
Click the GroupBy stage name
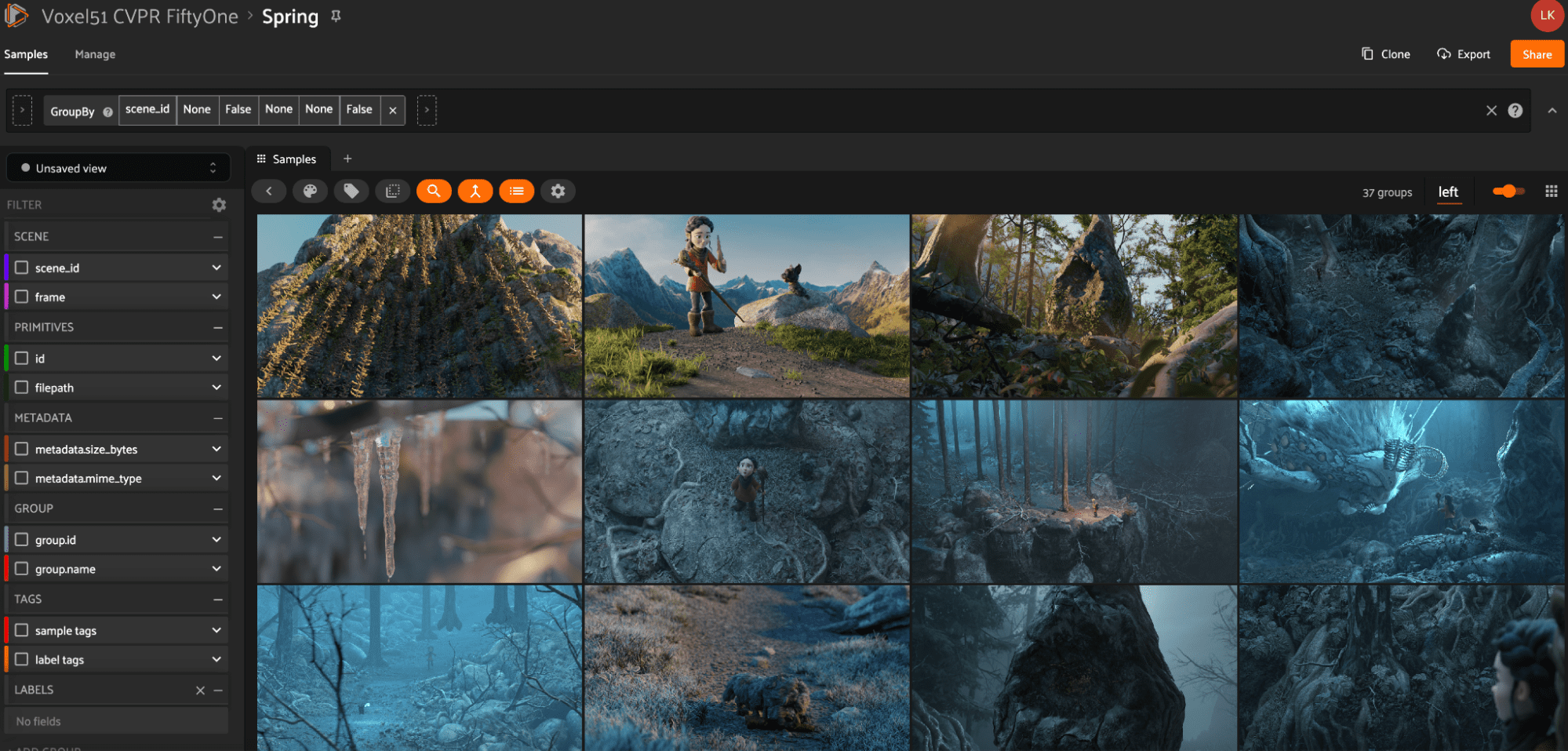click(x=72, y=111)
